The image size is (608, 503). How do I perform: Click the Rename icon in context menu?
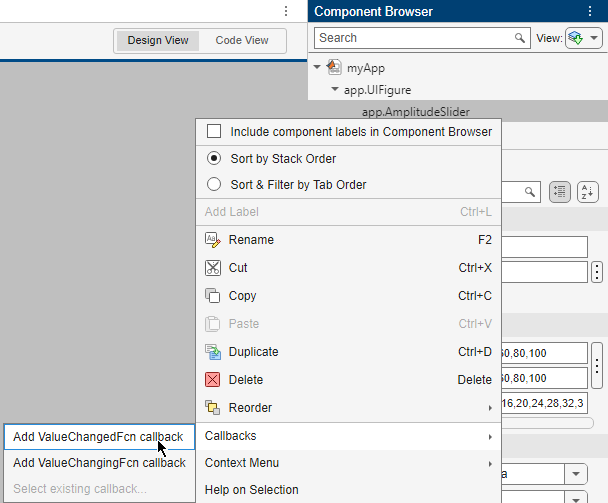click(212, 240)
